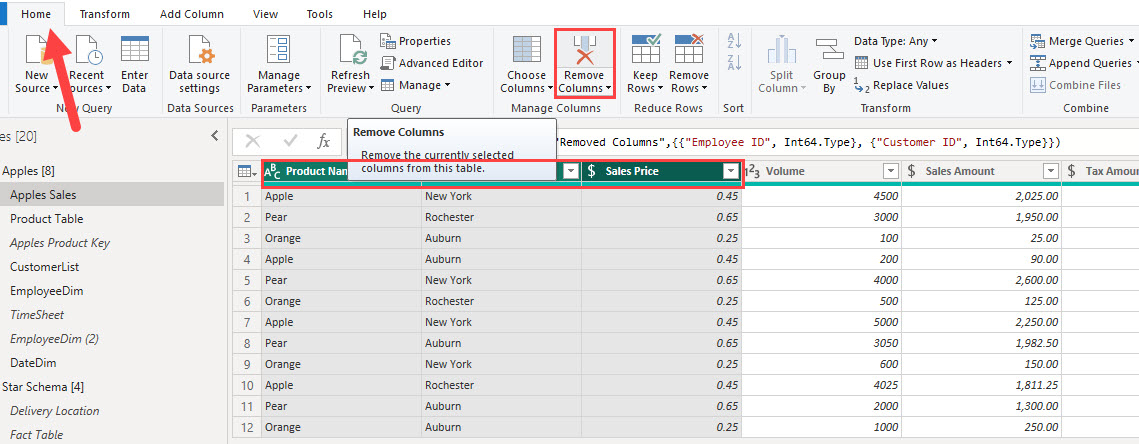1139x444 pixels.
Task: Select the Sales Price column header
Action: coord(661,171)
